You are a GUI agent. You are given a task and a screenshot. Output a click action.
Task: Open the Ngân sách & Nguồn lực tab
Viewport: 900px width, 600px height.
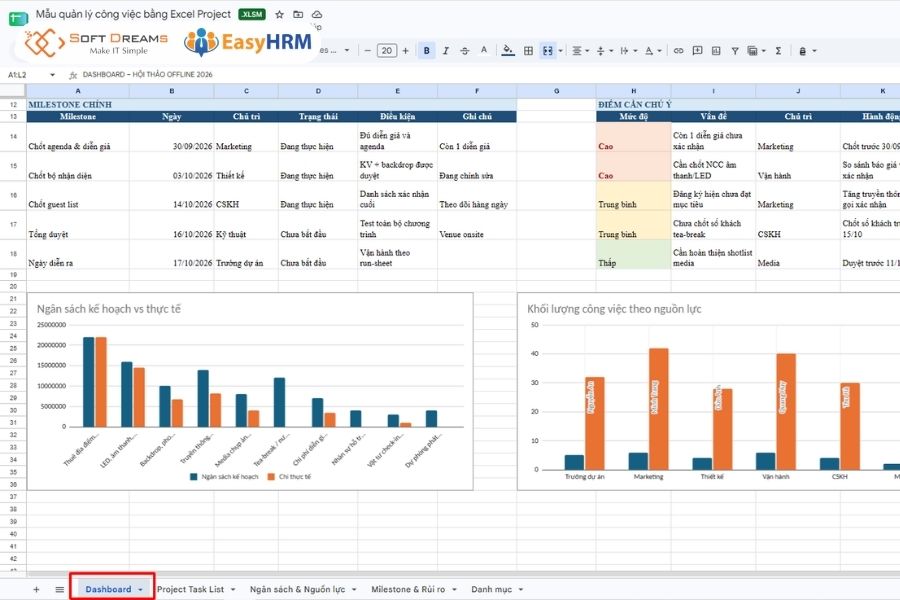click(x=297, y=589)
